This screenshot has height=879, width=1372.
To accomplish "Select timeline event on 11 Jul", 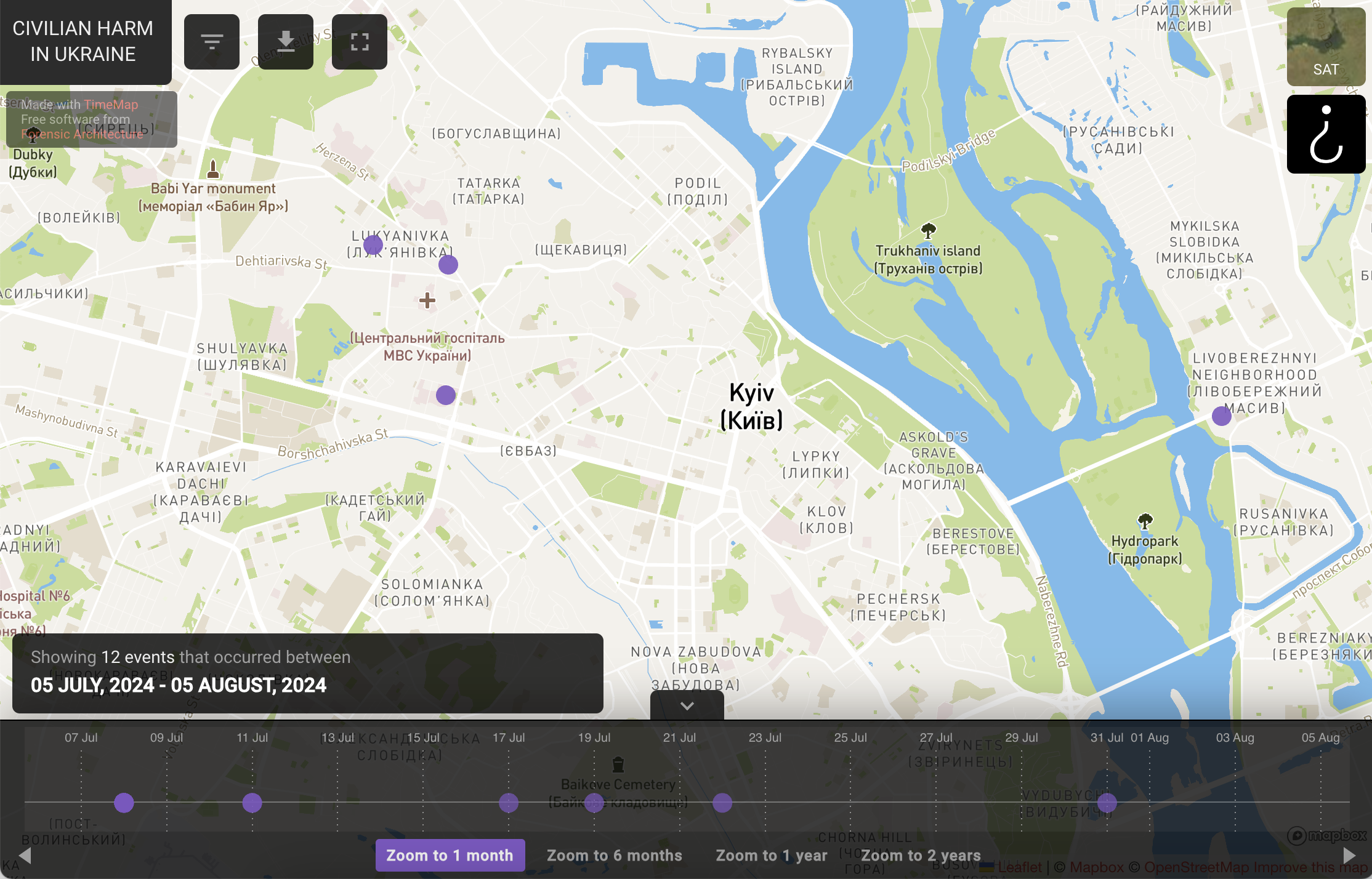I will [252, 803].
